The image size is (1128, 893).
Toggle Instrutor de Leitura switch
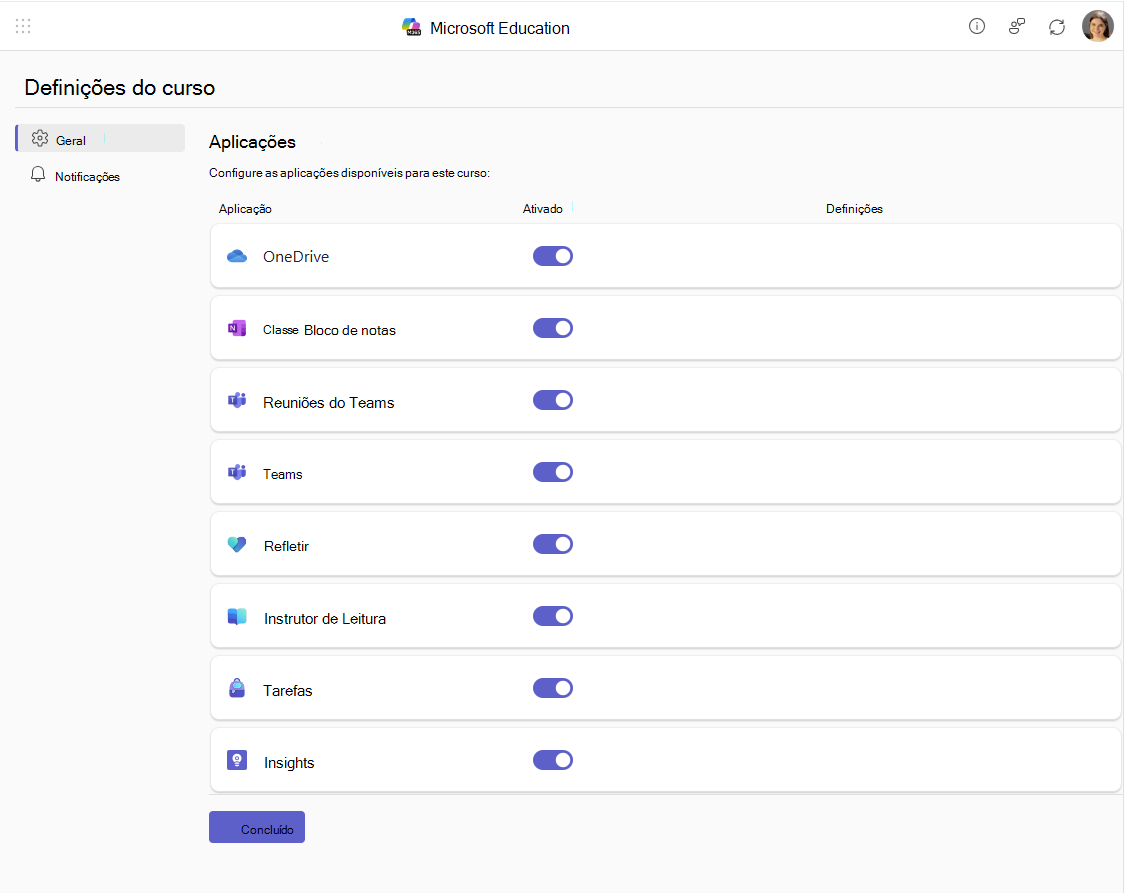tap(552, 616)
